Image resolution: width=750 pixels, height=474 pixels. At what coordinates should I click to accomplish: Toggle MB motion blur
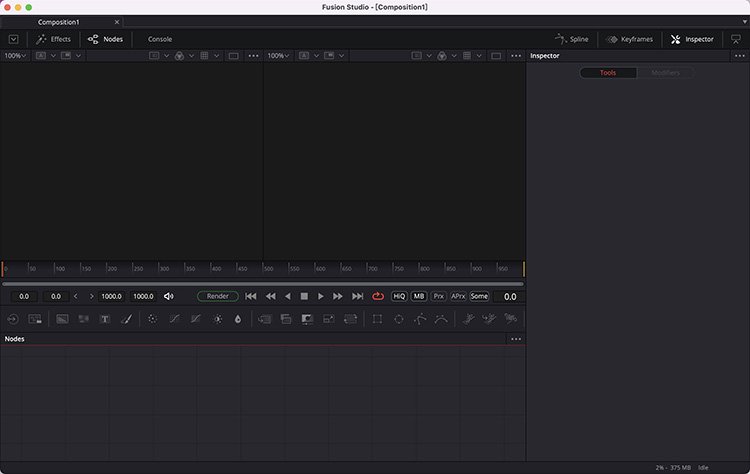[x=419, y=297]
